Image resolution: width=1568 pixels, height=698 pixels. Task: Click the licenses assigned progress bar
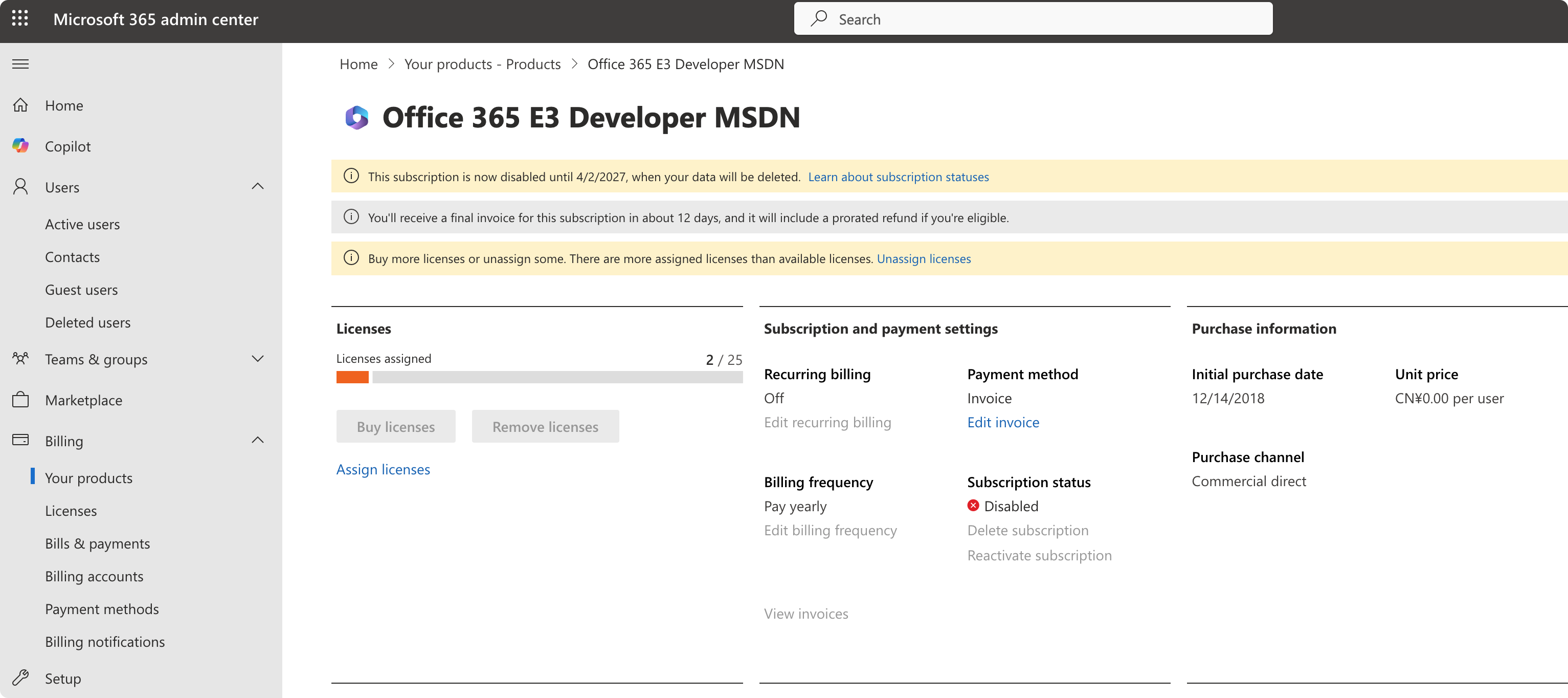(540, 377)
